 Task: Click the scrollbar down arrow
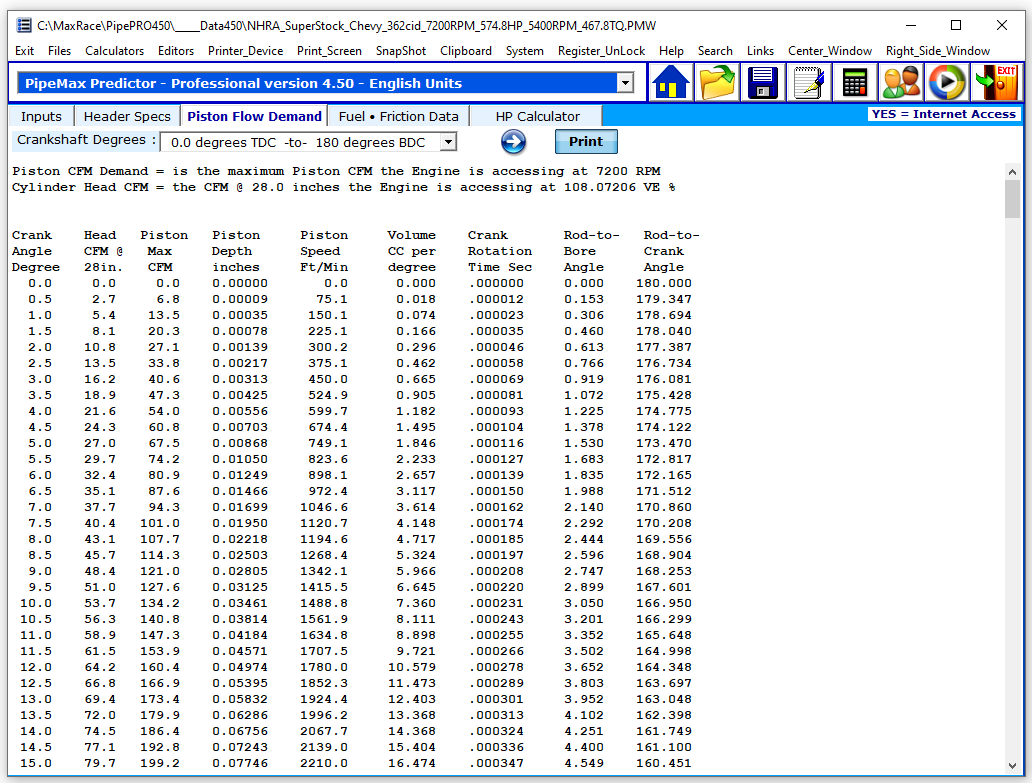tap(1012, 765)
